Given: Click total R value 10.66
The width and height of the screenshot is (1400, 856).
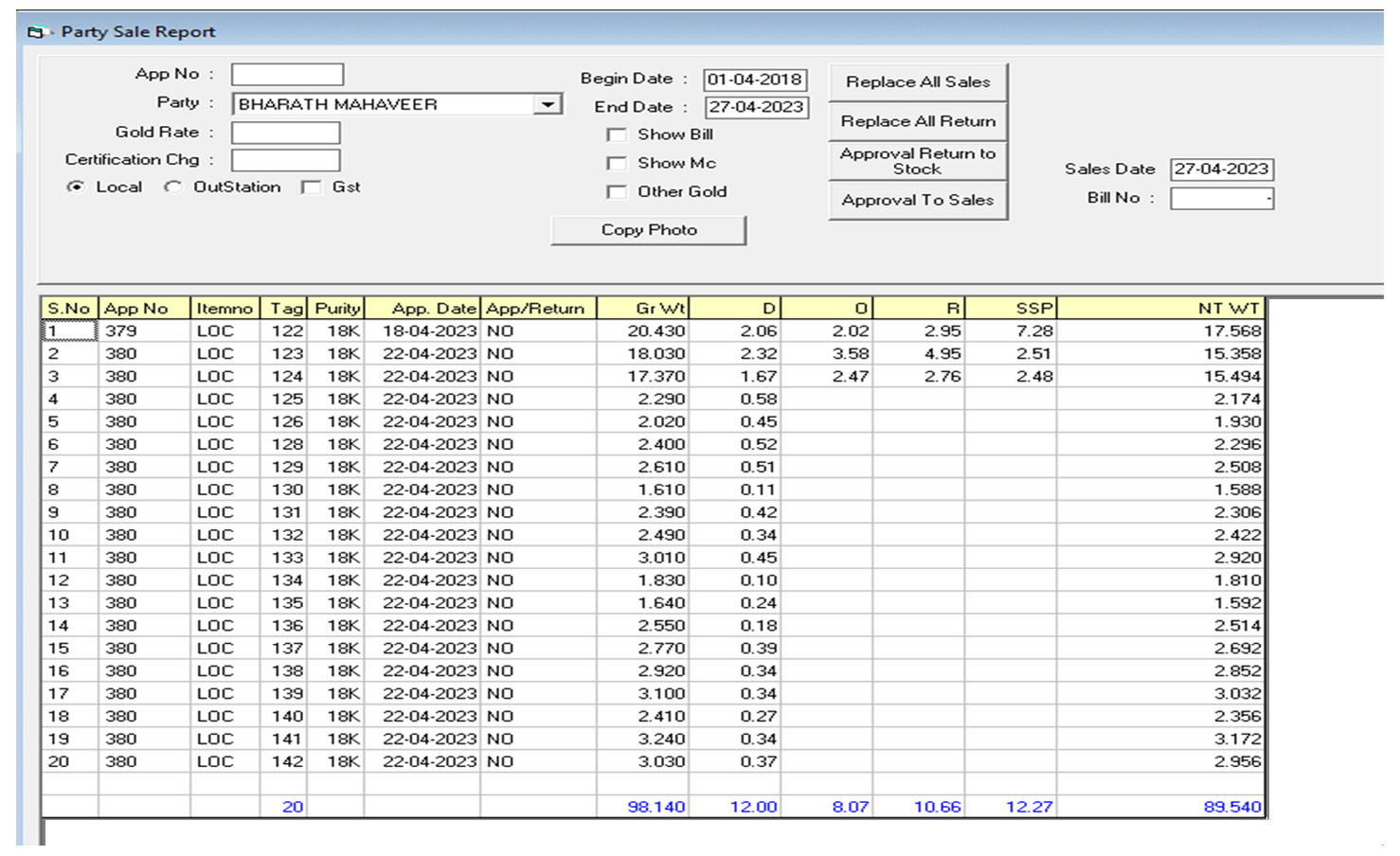Looking at the screenshot, I should coord(919,808).
